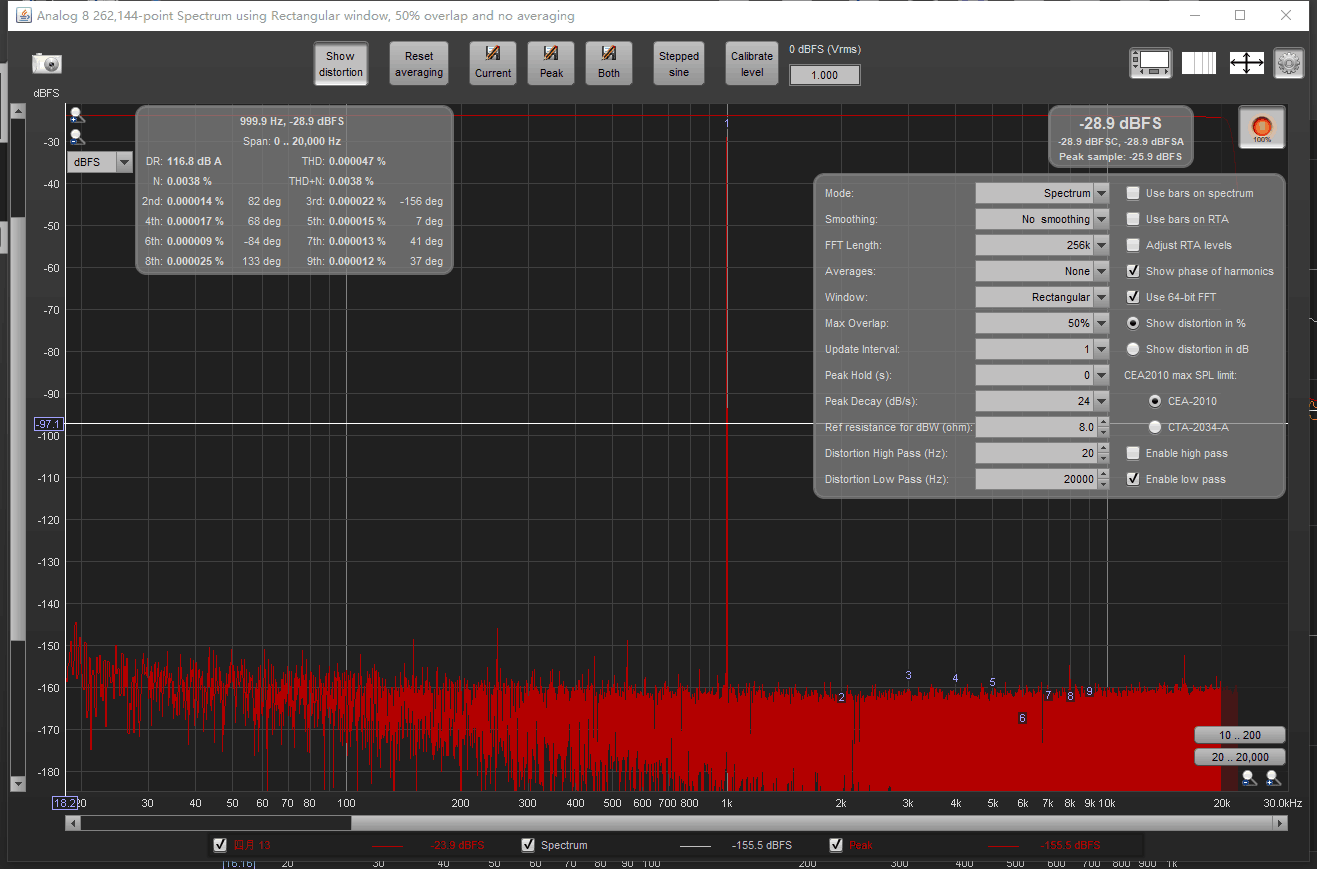Open the Smoothing dropdown

point(1042,219)
